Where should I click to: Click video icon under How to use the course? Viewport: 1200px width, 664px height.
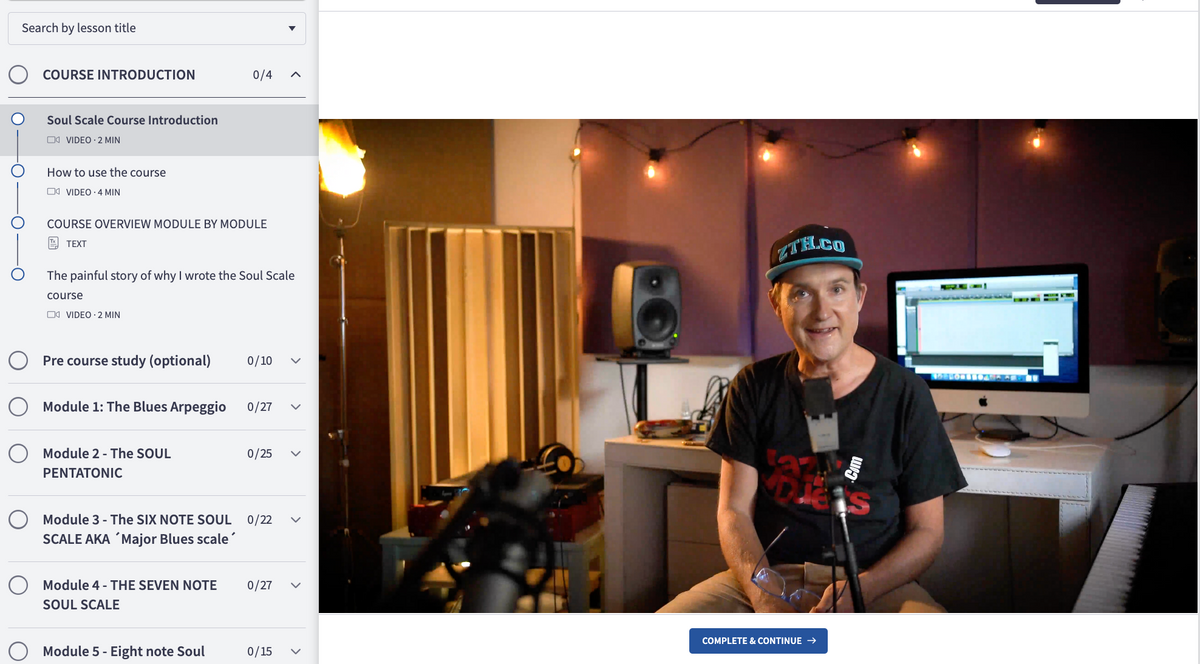(54, 192)
